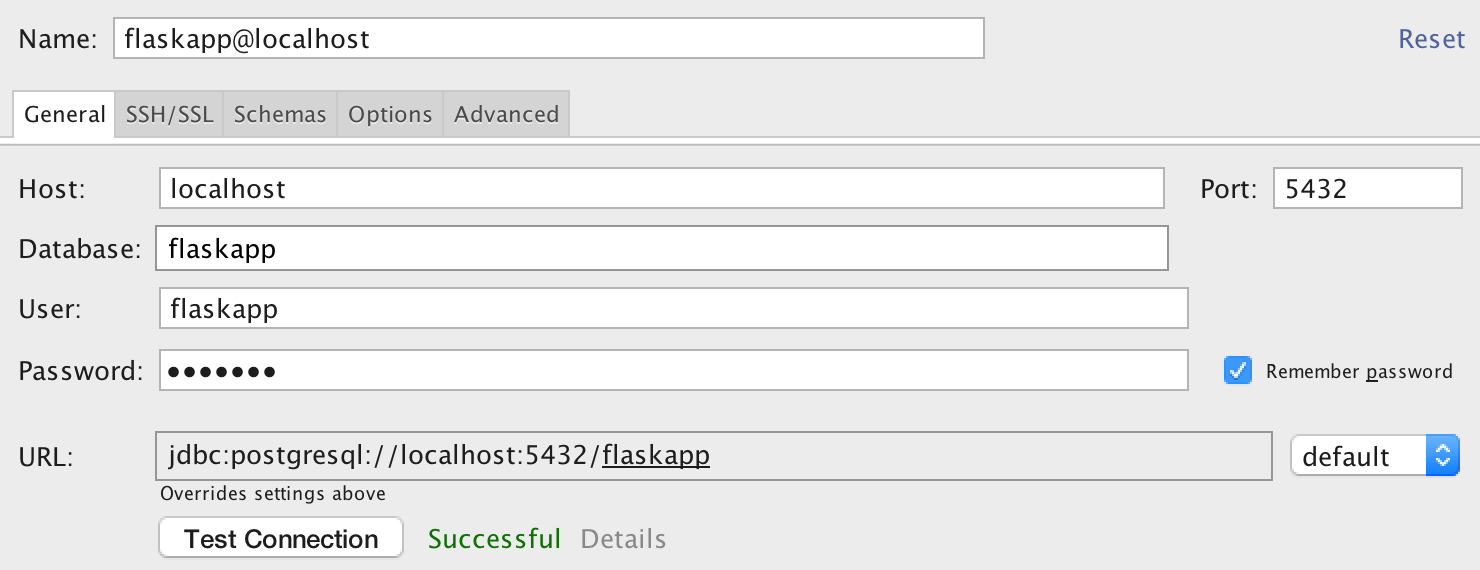Open the General tab
This screenshot has width=1480, height=570.
64,114
